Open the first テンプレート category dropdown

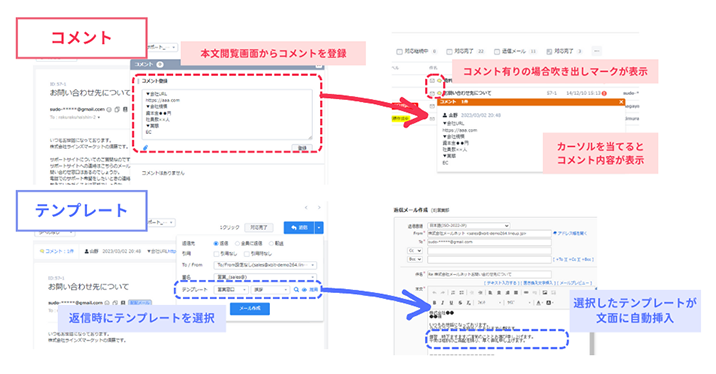tap(232, 290)
